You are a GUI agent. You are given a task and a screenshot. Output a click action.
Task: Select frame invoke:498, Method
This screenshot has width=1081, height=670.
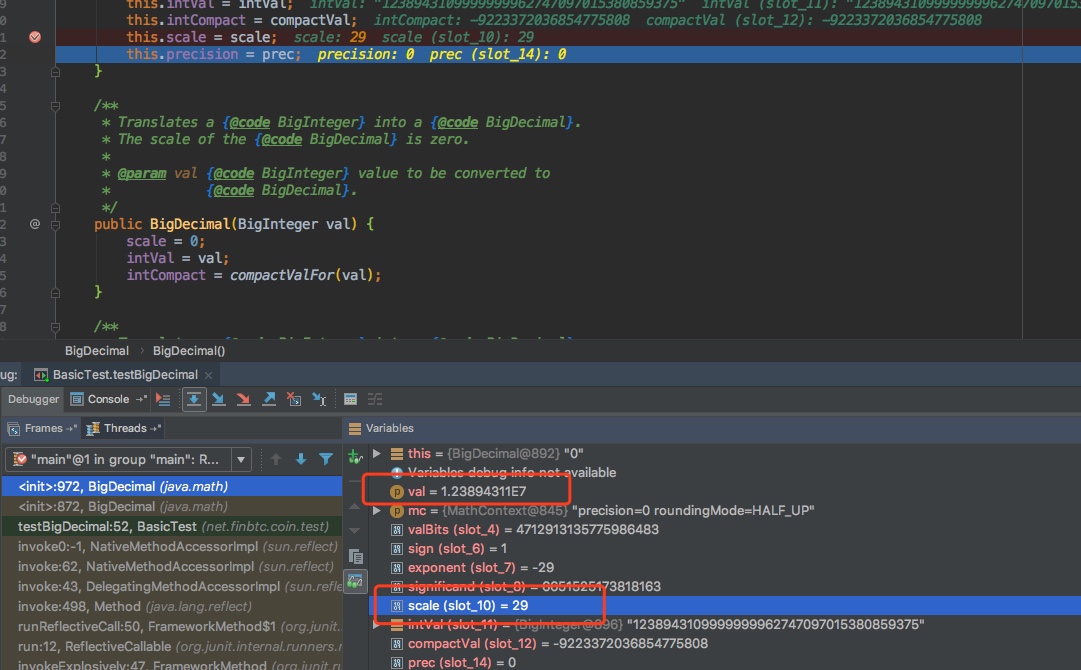click(172, 607)
